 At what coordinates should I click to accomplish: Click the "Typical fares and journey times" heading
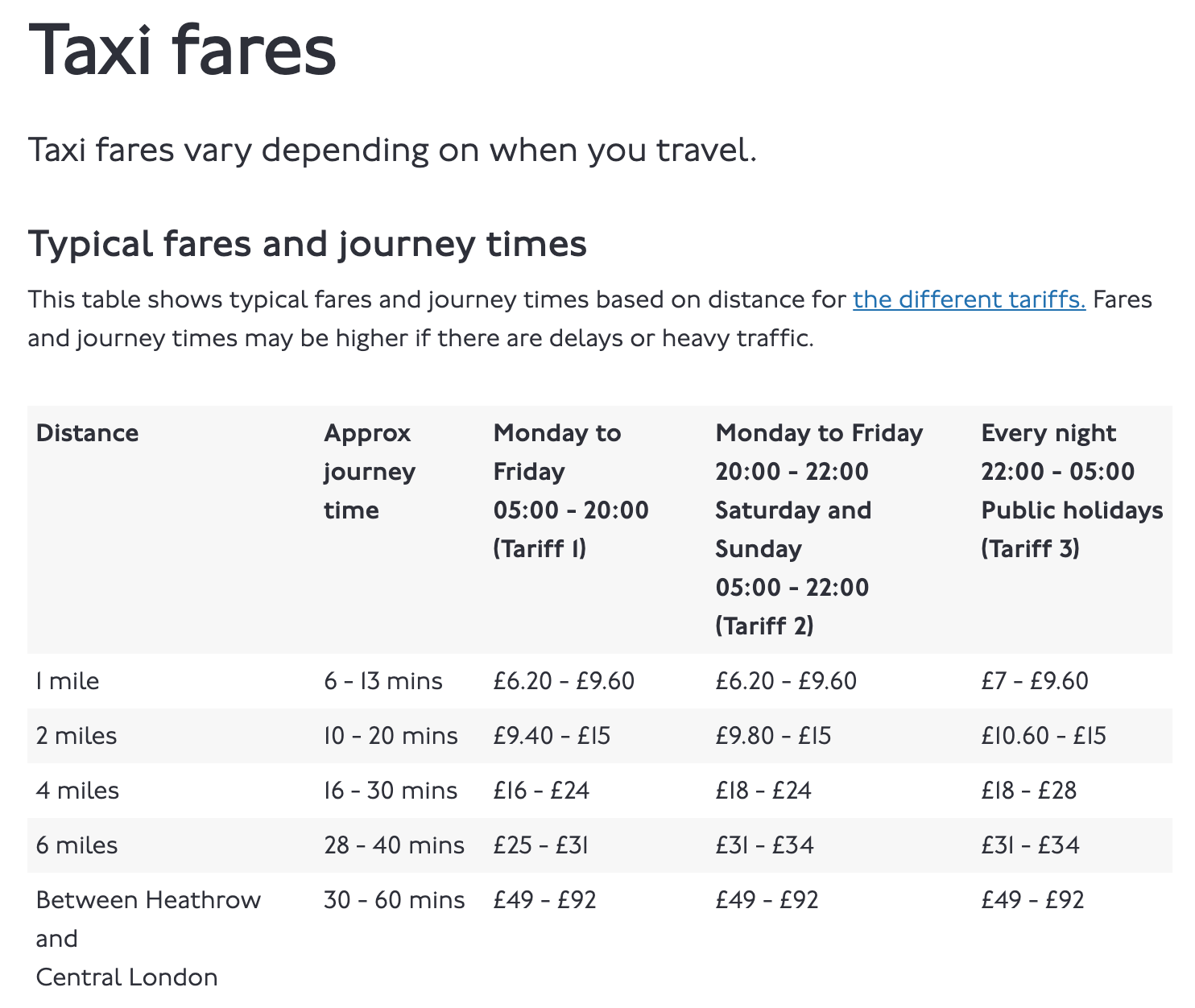tap(307, 244)
